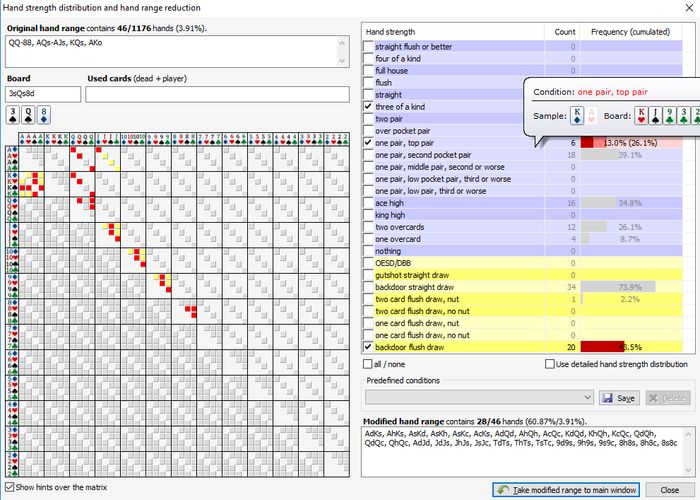
Task: Click the green arrow icon on Take modified range
Action: point(503,490)
